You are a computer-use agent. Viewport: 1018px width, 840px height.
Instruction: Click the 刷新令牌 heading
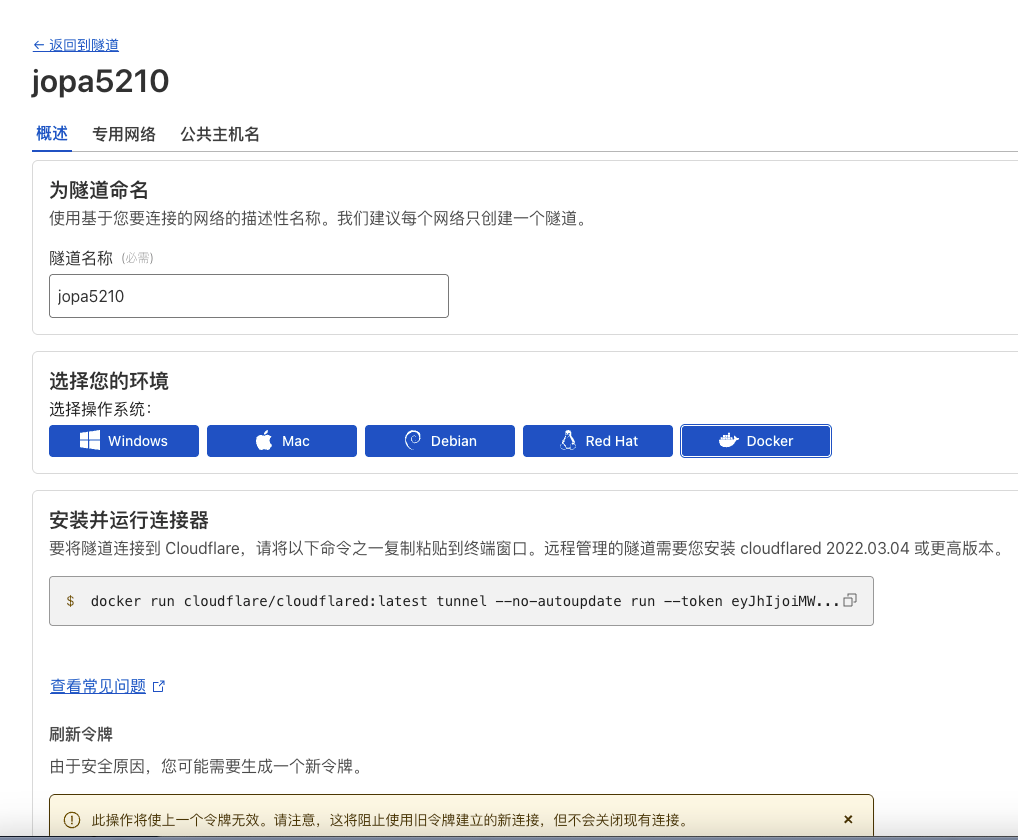point(81,734)
